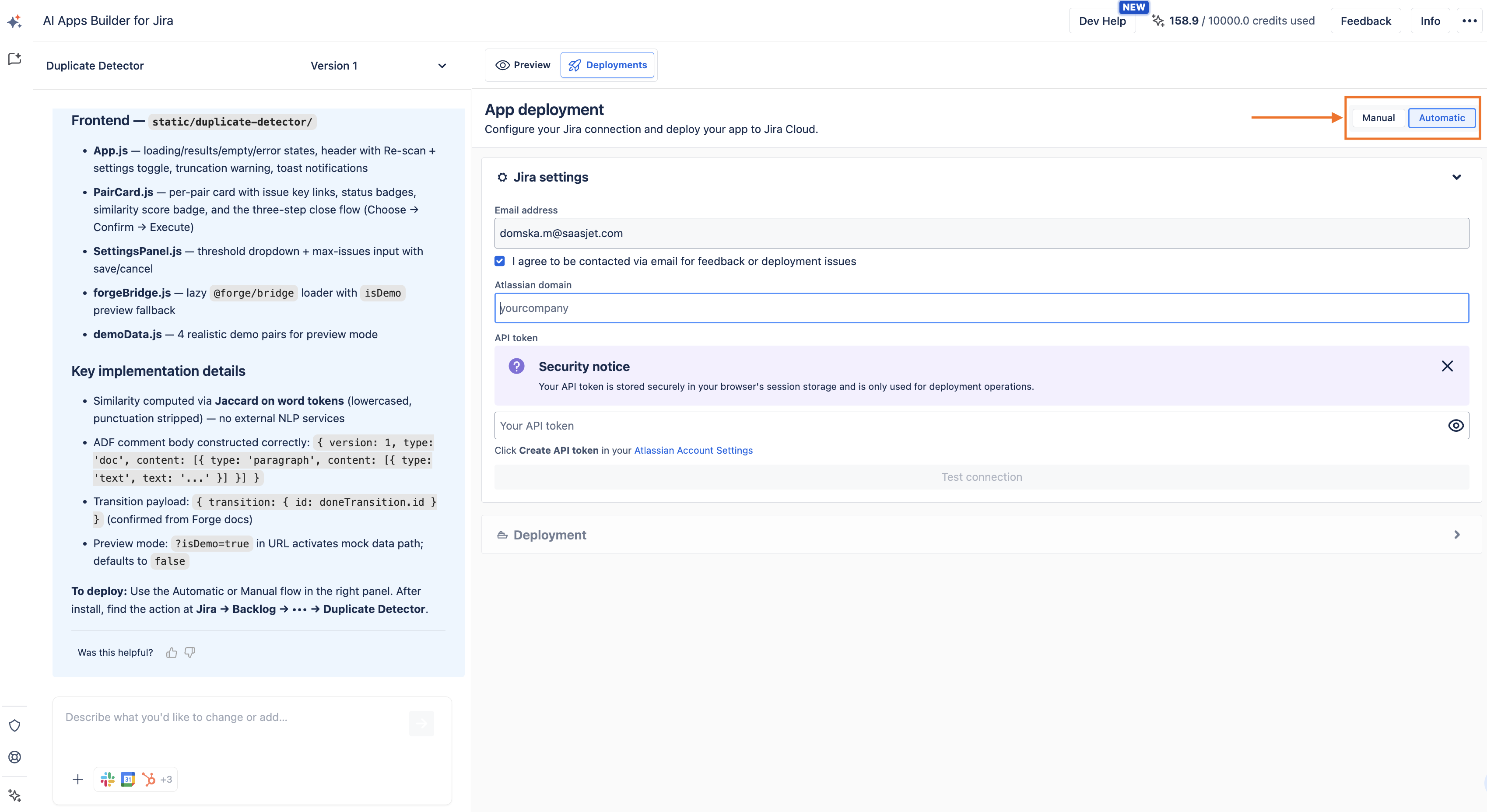Viewport: 1487px width, 812px height.
Task: Click the Duplicate Detector app title
Action: pos(95,66)
